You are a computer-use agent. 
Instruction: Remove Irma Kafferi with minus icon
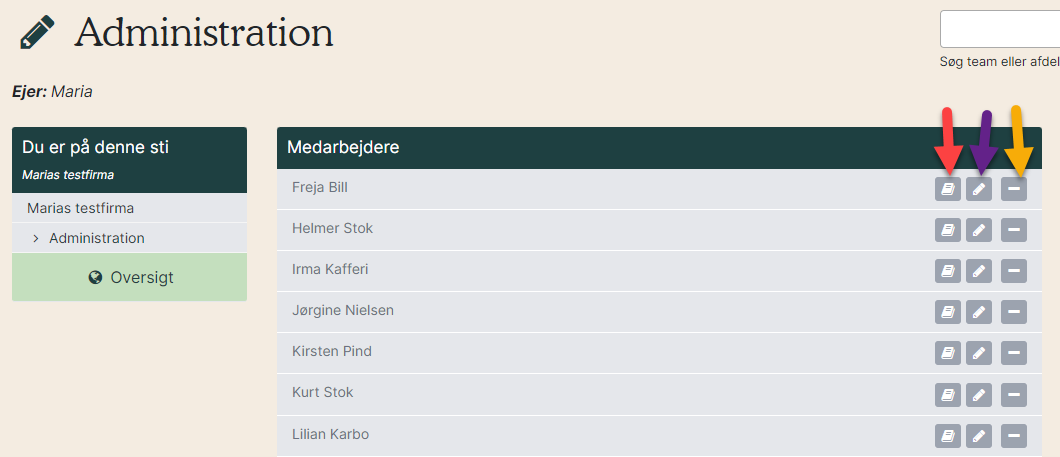(1014, 271)
